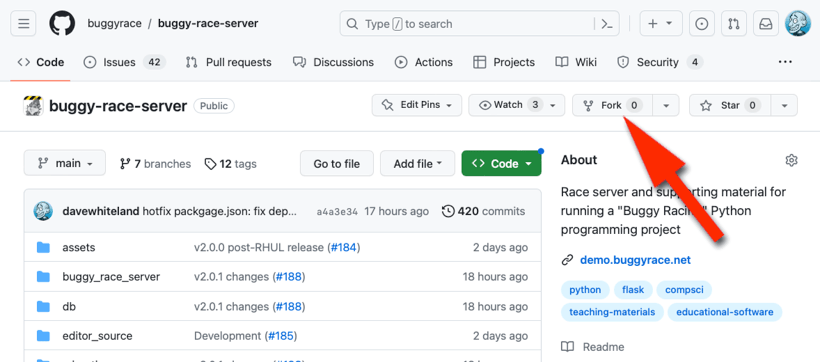The height and width of the screenshot is (362, 820).
Task: Open the Security tab
Action: pyautogui.click(x=660, y=62)
